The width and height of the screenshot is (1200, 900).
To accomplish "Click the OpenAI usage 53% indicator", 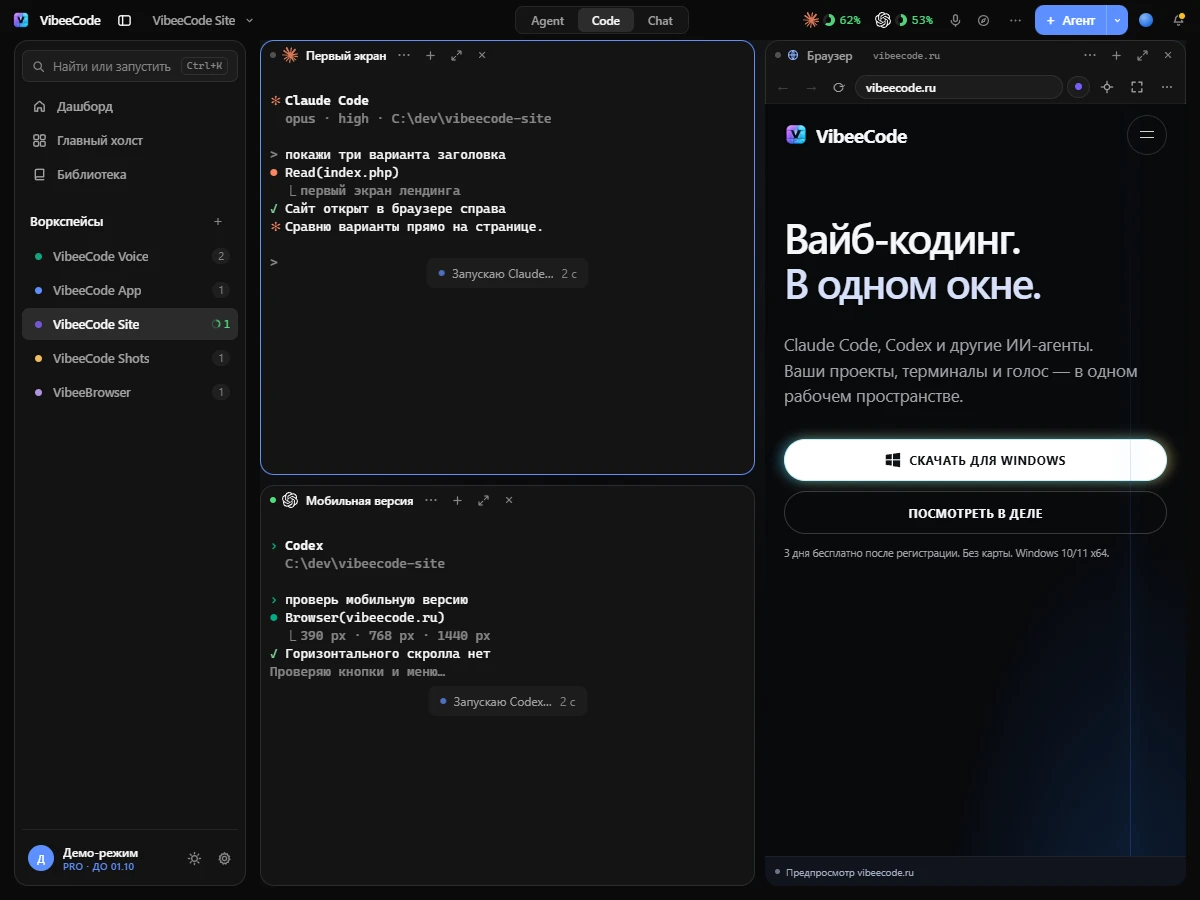I will tap(904, 20).
